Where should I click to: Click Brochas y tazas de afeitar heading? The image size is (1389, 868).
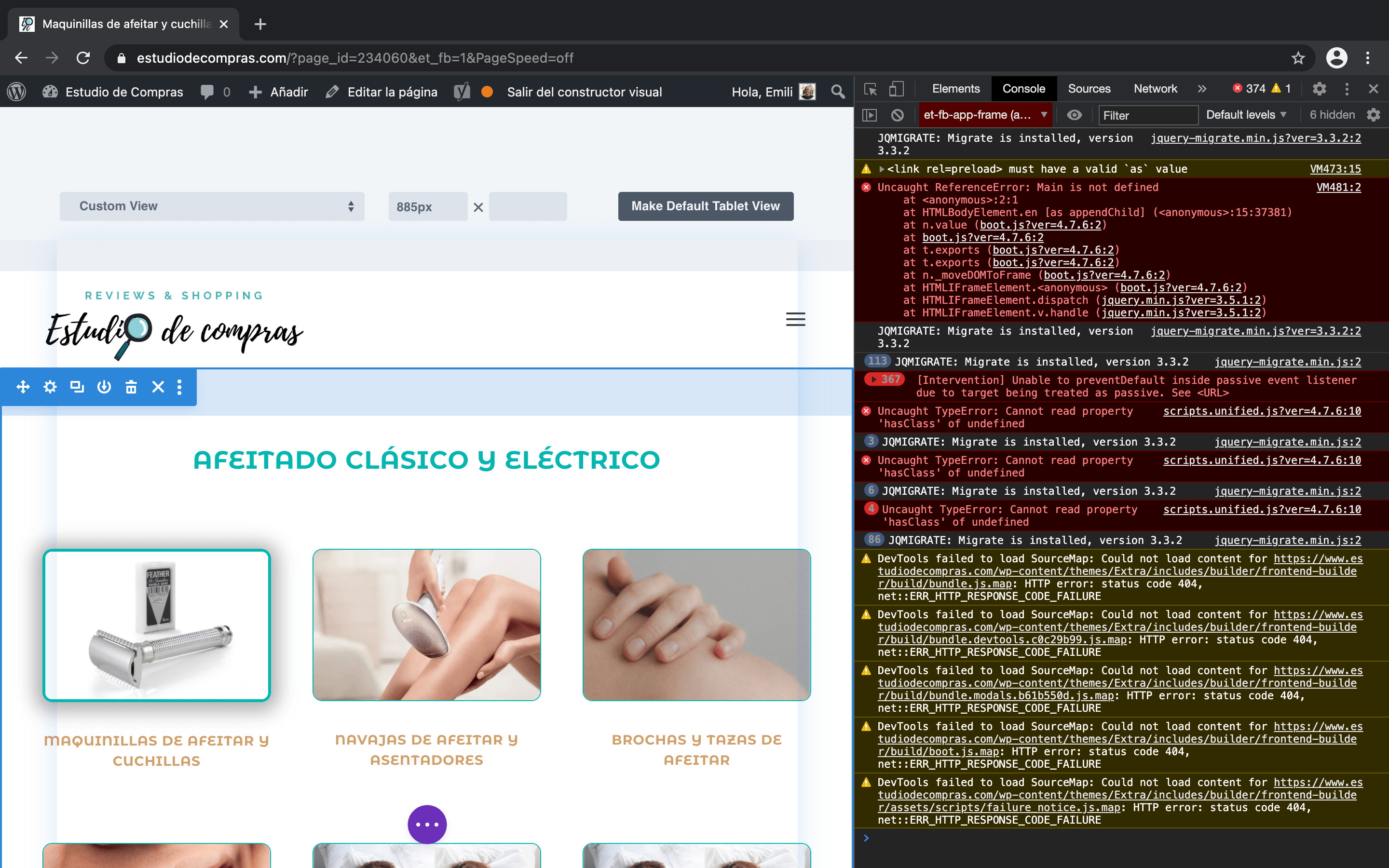[x=696, y=750]
